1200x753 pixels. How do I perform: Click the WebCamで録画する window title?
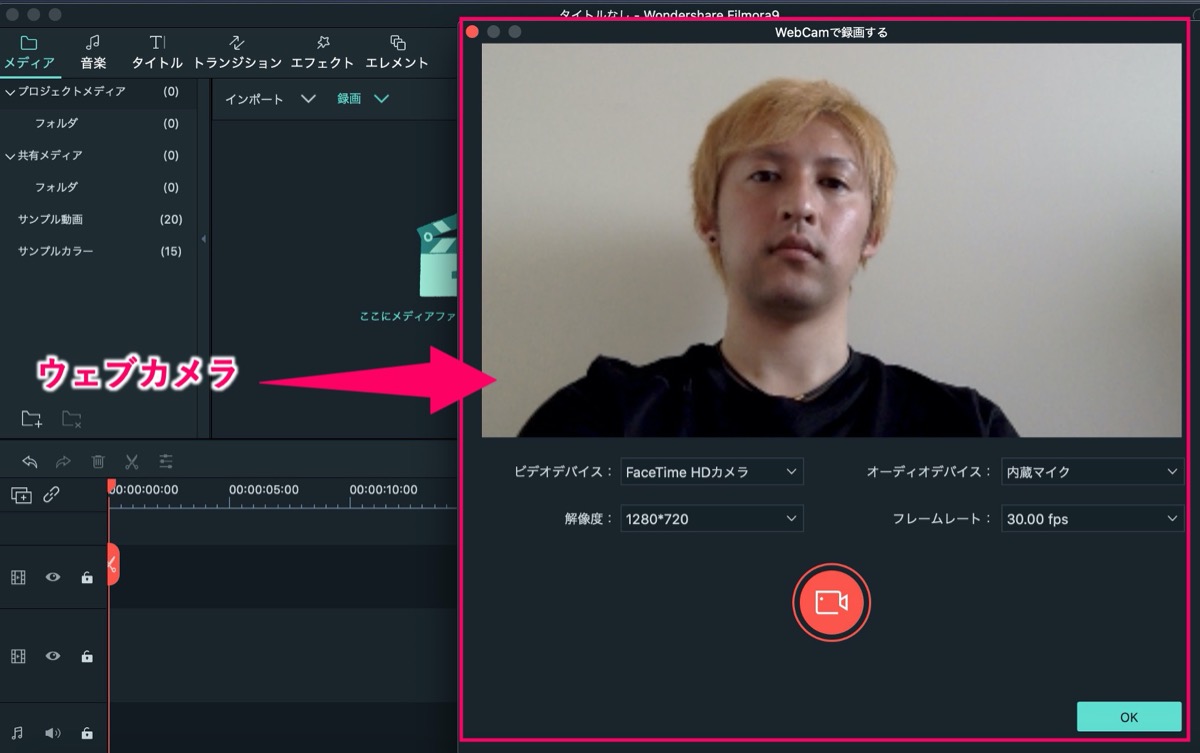(x=831, y=32)
